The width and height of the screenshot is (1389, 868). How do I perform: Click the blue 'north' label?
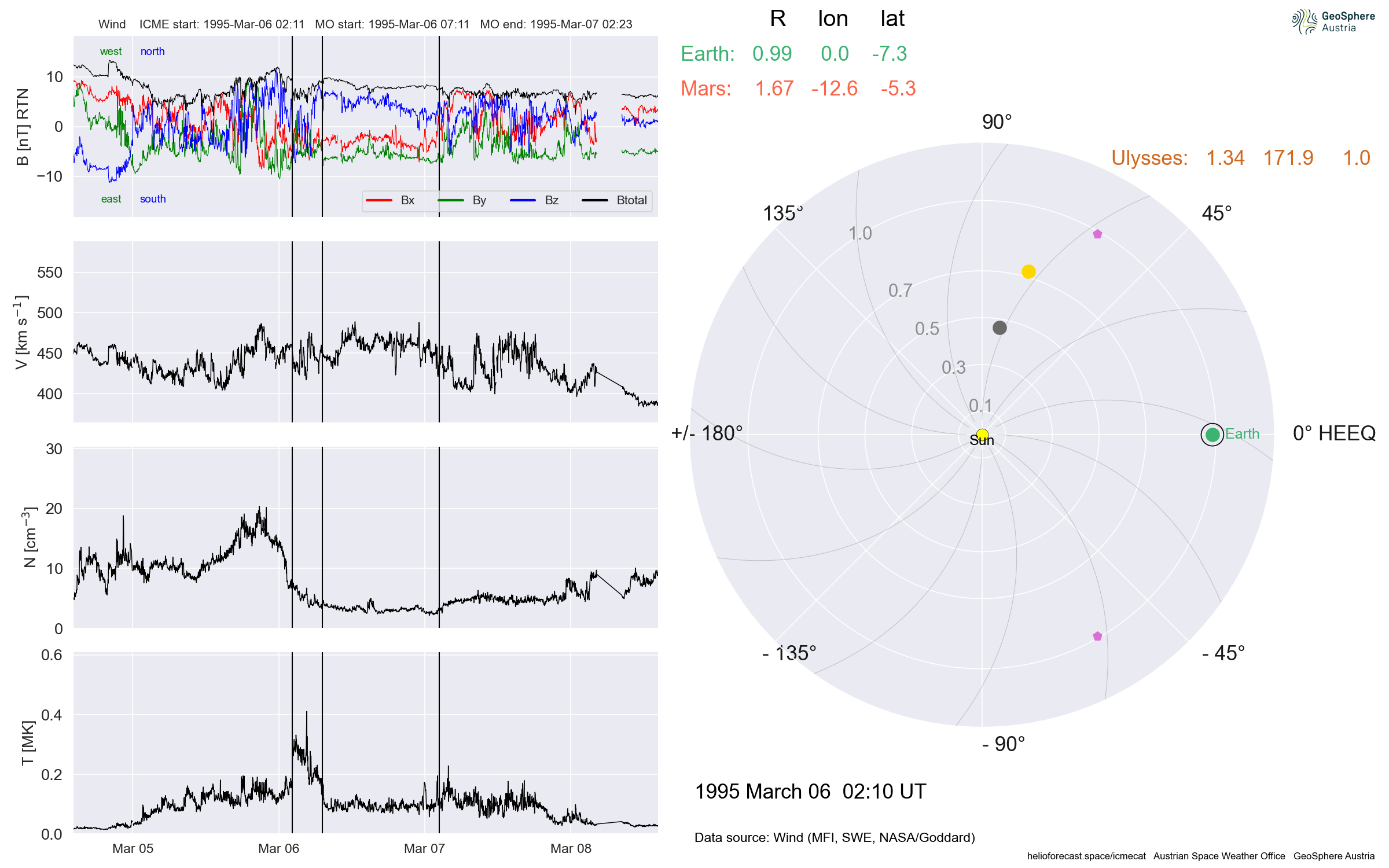pyautogui.click(x=153, y=52)
